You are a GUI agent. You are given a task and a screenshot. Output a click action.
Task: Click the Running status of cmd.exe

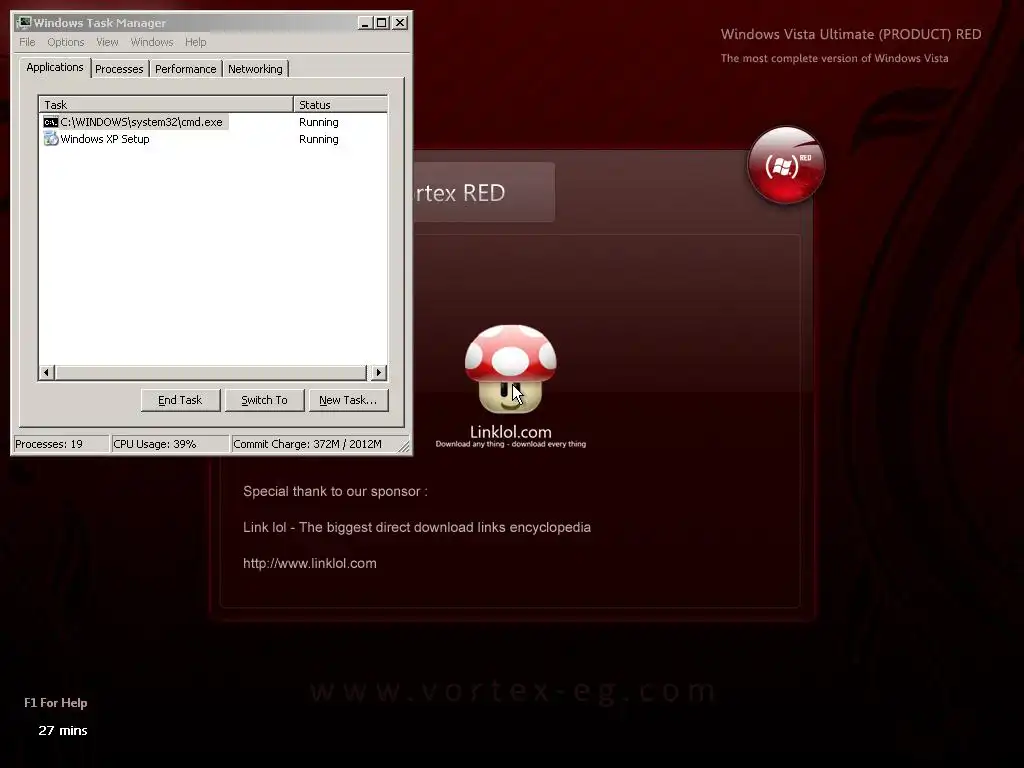319,122
